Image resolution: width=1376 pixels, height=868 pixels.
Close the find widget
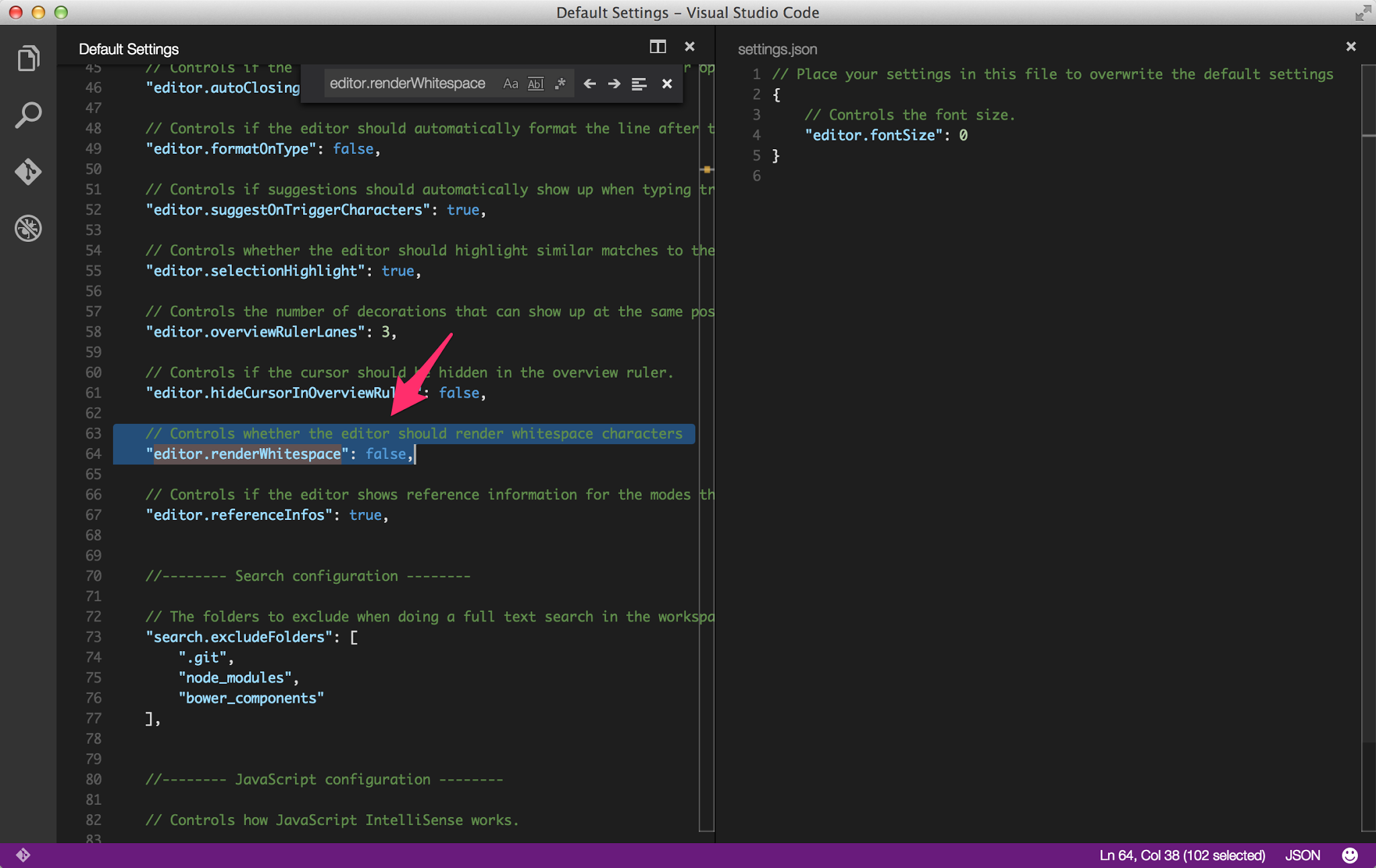coord(666,83)
